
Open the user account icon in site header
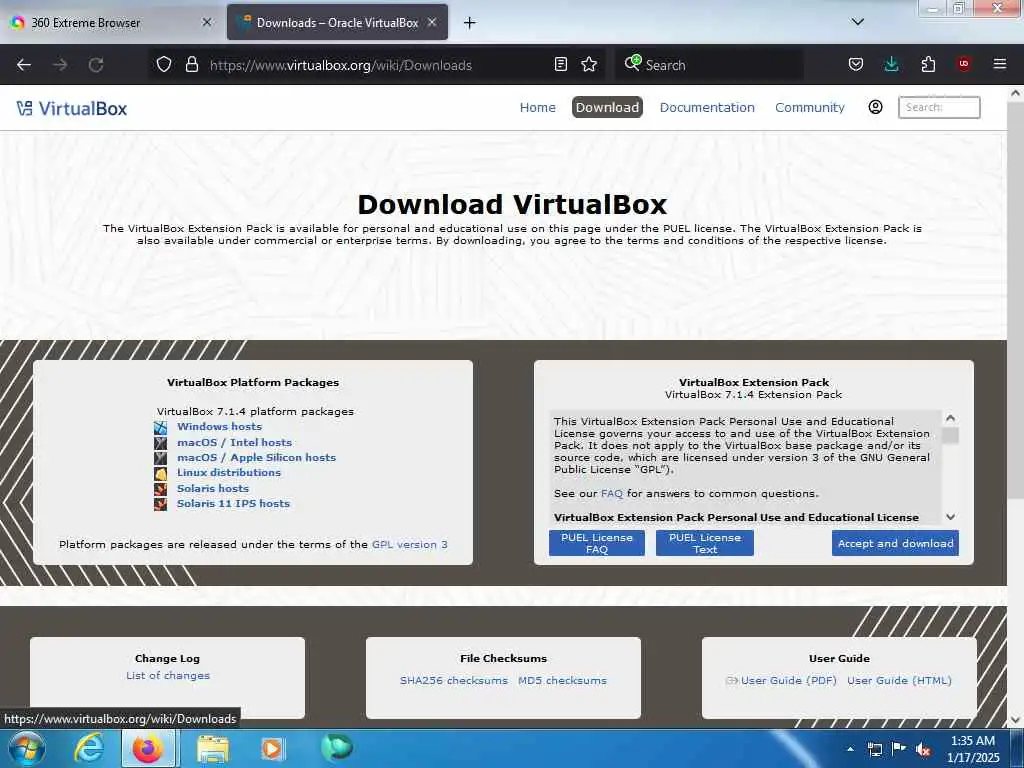(876, 107)
